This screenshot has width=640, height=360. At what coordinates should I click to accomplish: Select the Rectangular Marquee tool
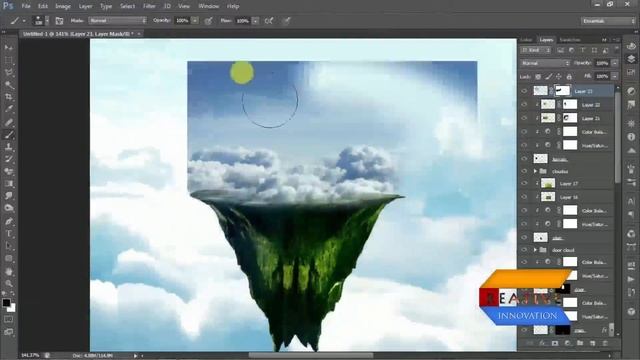(9, 60)
